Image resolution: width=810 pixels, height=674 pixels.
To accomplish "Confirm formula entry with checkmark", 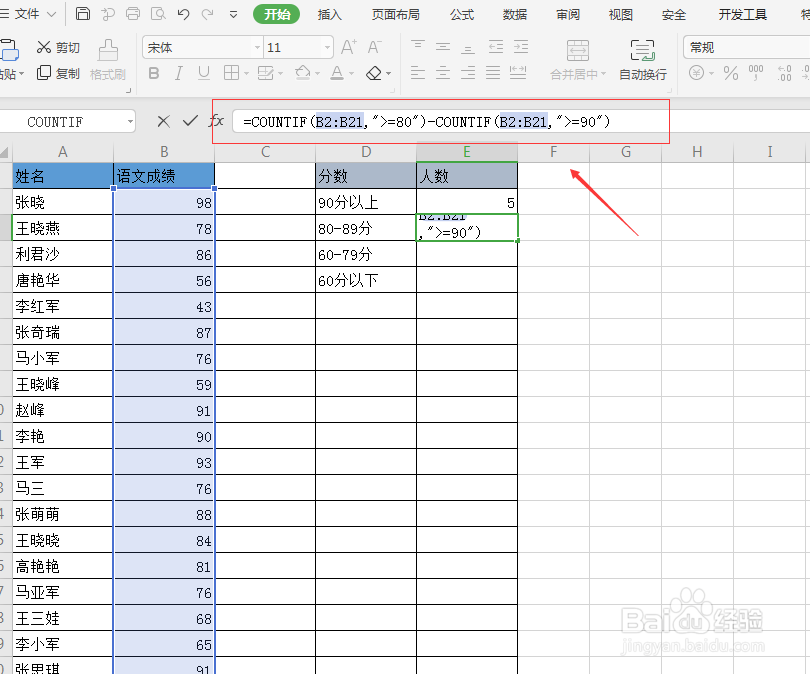I will tap(190, 121).
